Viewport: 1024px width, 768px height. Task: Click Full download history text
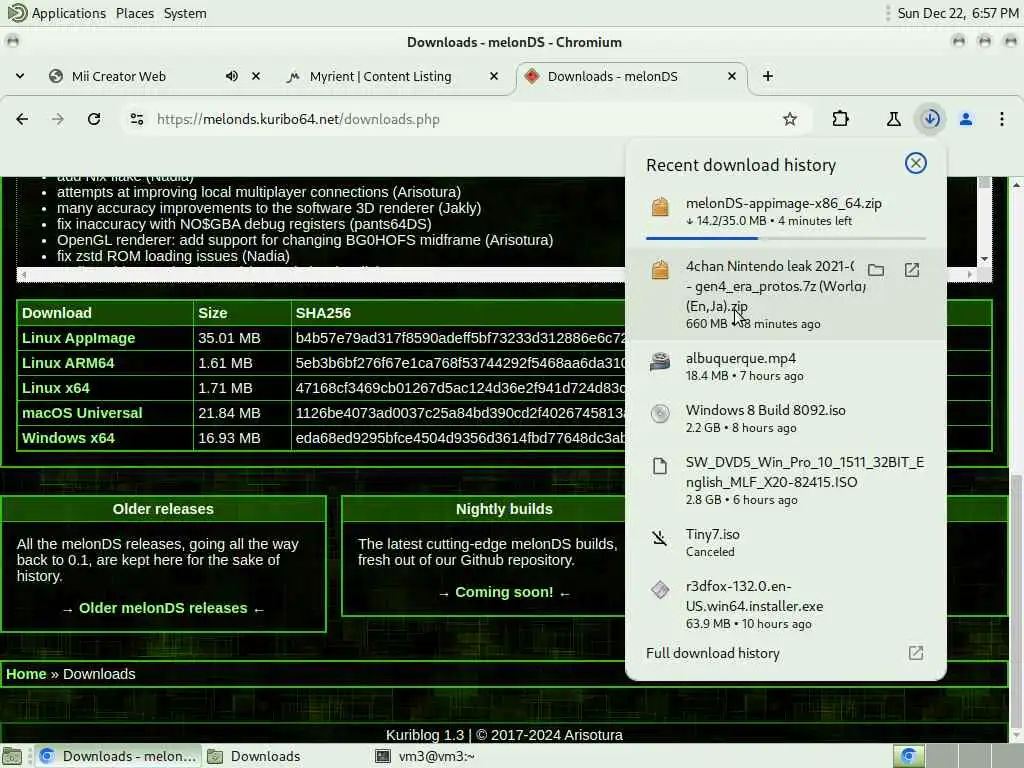712,653
